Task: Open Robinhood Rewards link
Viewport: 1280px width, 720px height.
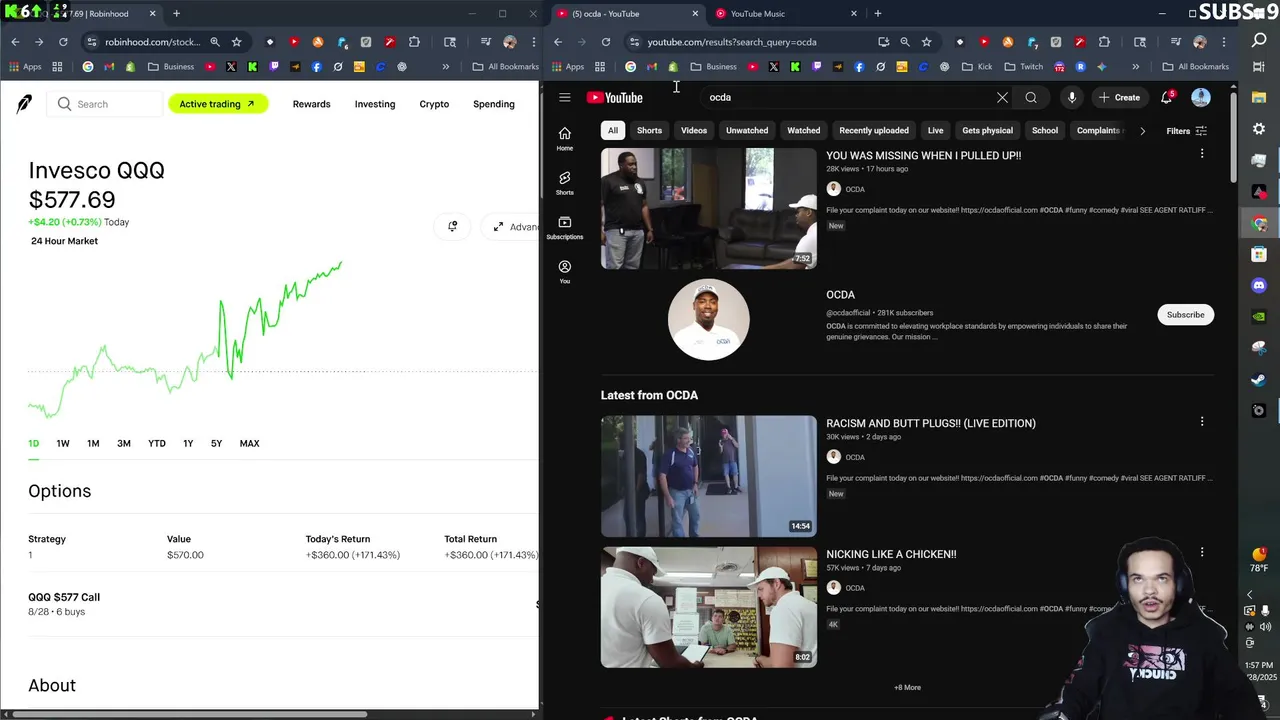Action: tap(311, 104)
